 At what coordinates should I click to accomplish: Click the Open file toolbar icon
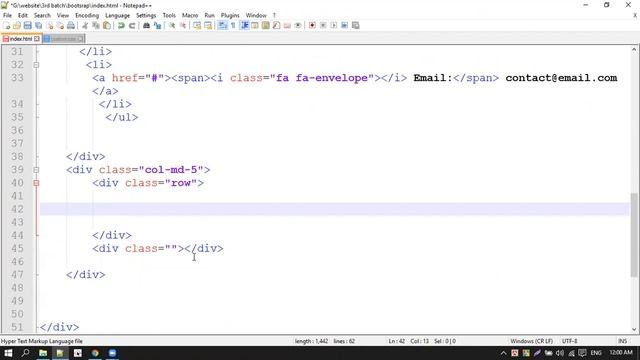point(17,25)
